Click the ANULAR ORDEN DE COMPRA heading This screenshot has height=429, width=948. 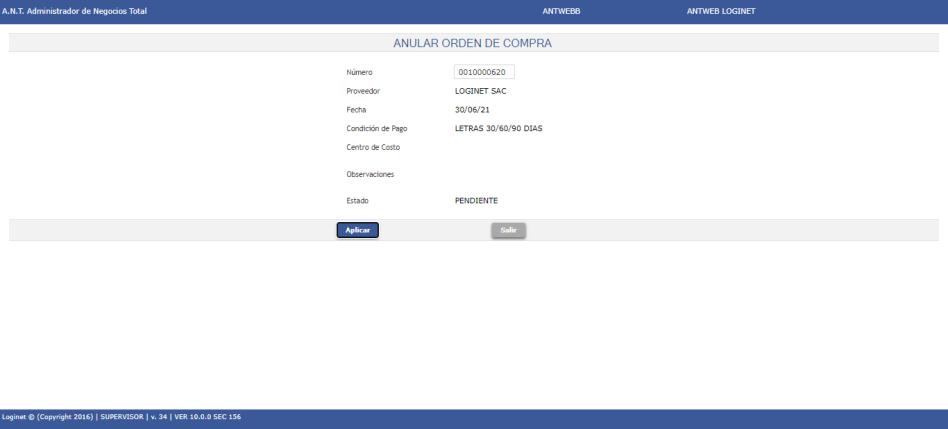[x=472, y=44]
